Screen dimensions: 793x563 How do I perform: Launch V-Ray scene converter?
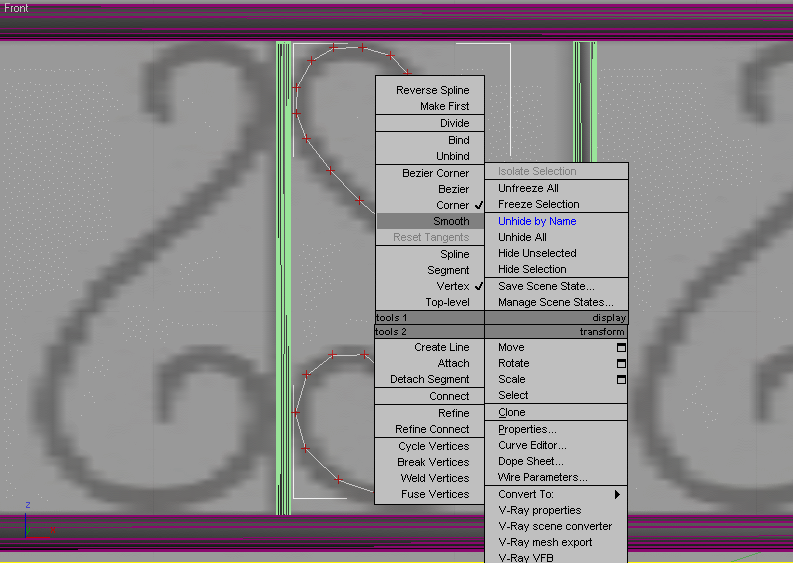click(x=555, y=527)
